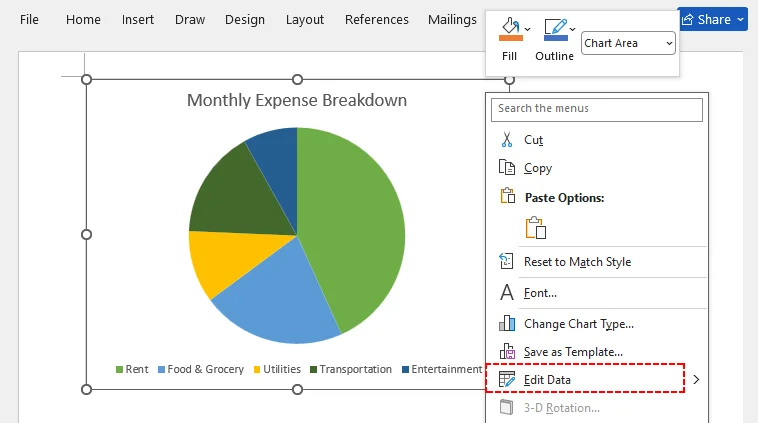The width and height of the screenshot is (758, 423).
Task: Open the Draw tab
Action: [x=190, y=19]
